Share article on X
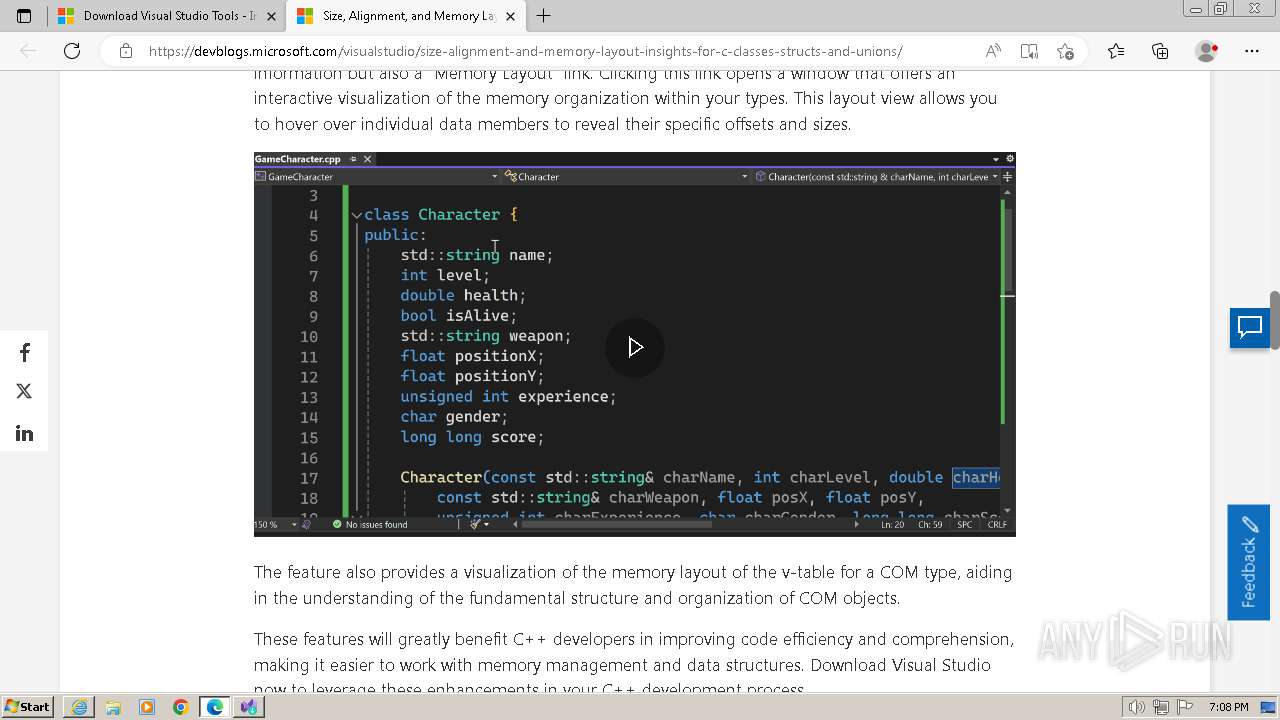The image size is (1280, 720). point(24,391)
